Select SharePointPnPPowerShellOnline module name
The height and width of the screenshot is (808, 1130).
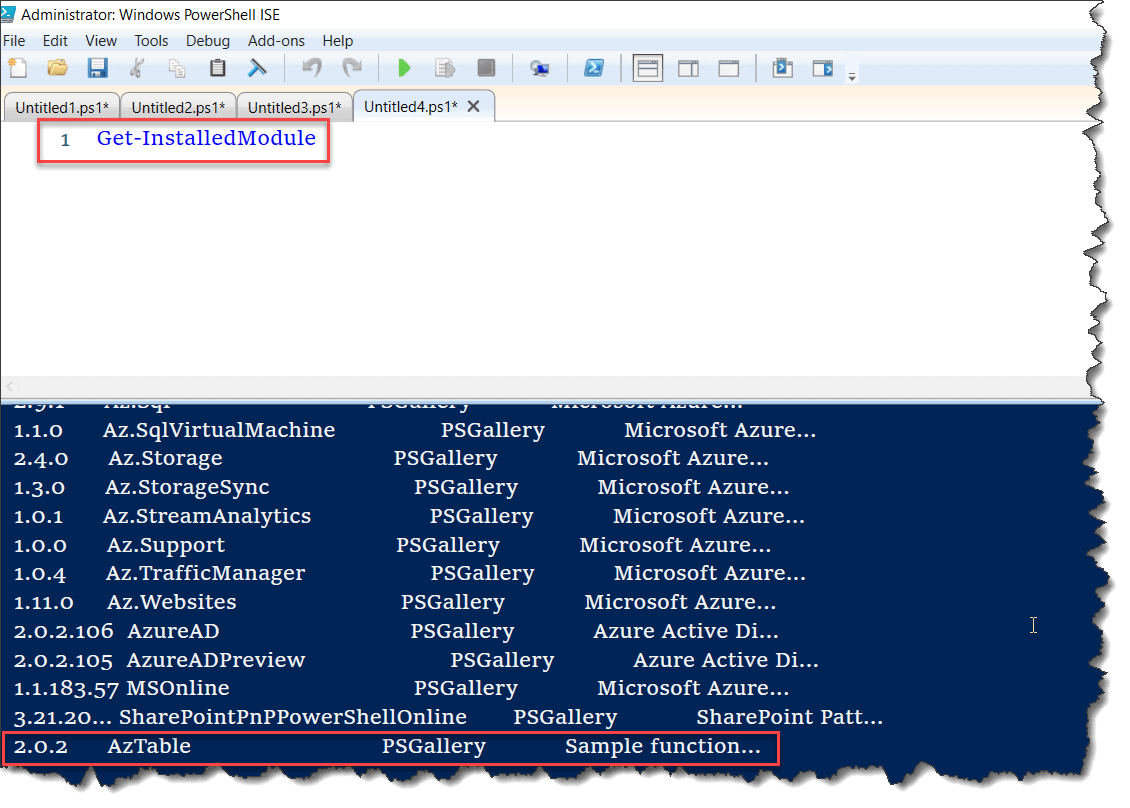[293, 716]
